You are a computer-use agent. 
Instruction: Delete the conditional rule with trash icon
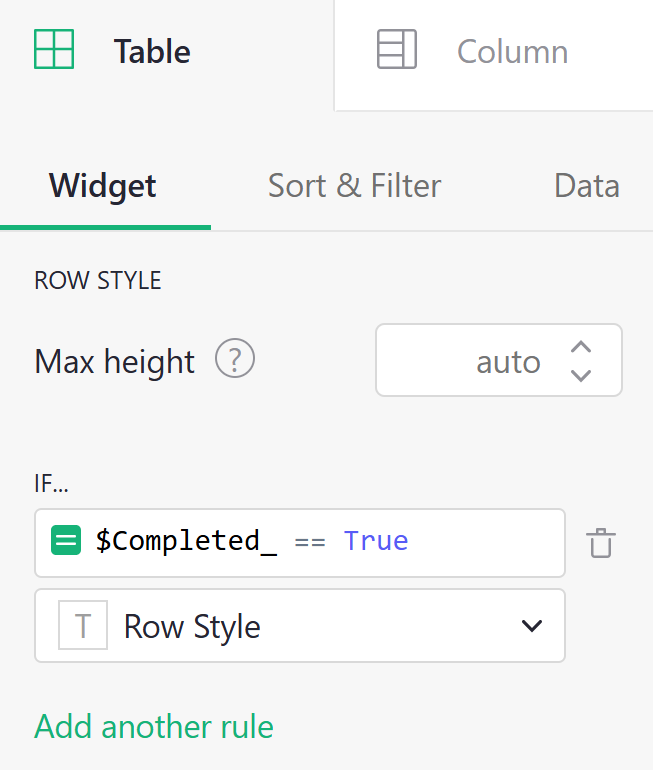tap(601, 543)
